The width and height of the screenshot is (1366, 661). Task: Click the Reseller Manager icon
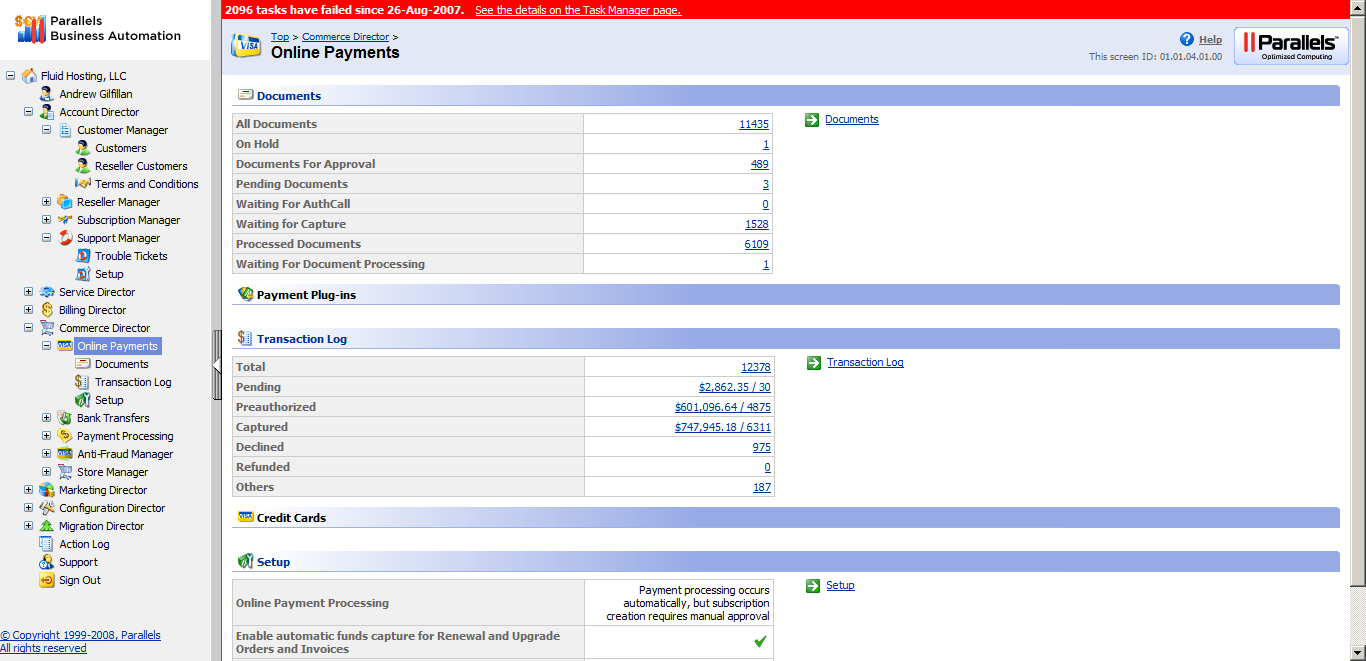click(x=65, y=202)
